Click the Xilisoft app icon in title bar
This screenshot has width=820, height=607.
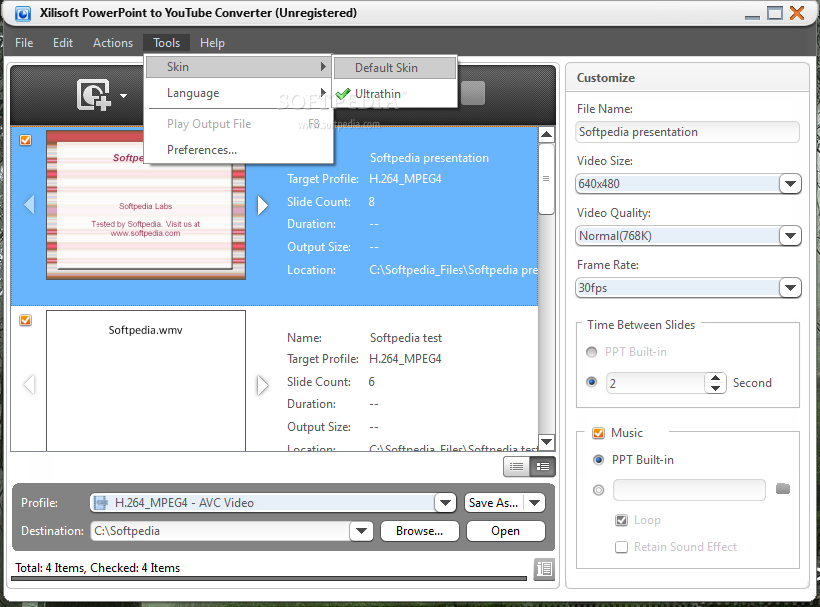click(x=22, y=13)
